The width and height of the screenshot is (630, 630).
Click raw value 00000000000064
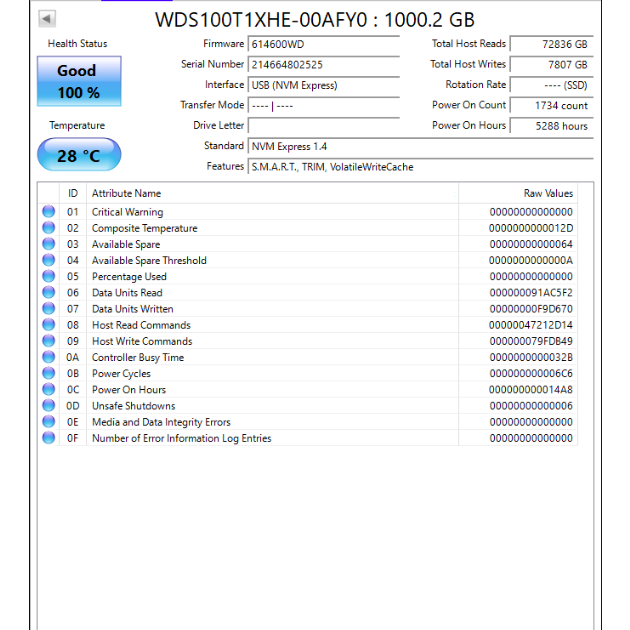[x=531, y=244]
